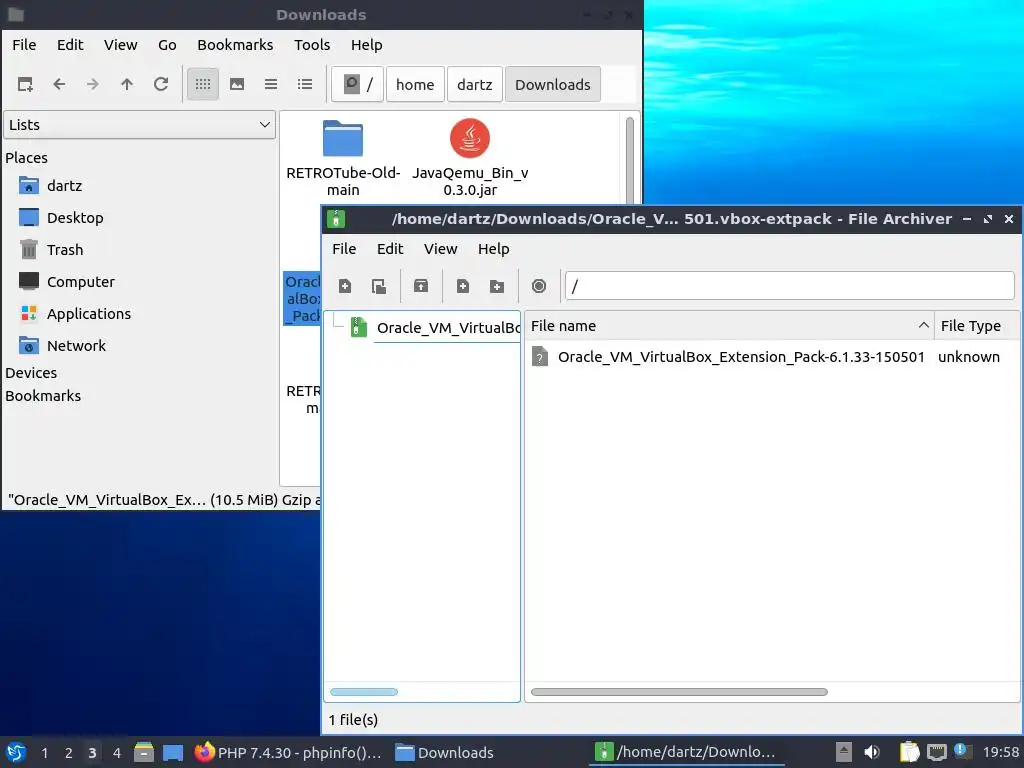Go back in the Downloads file manager
Viewport: 1024px width, 768px height.
tap(59, 84)
